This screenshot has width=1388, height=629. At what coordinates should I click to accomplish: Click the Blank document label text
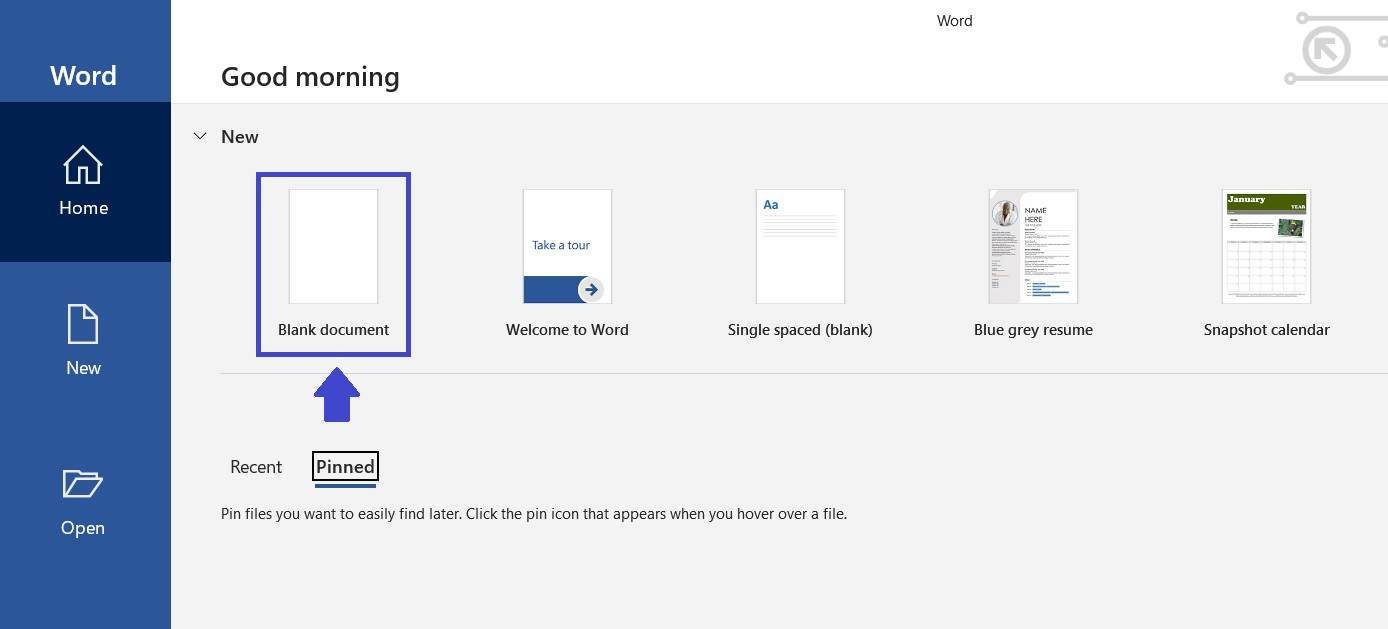[333, 329]
